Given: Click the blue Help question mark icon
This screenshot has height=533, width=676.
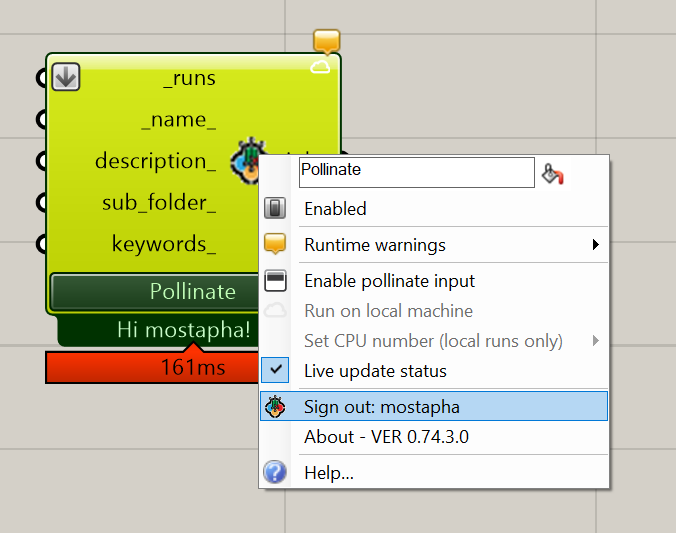Looking at the screenshot, I should (x=275, y=472).
